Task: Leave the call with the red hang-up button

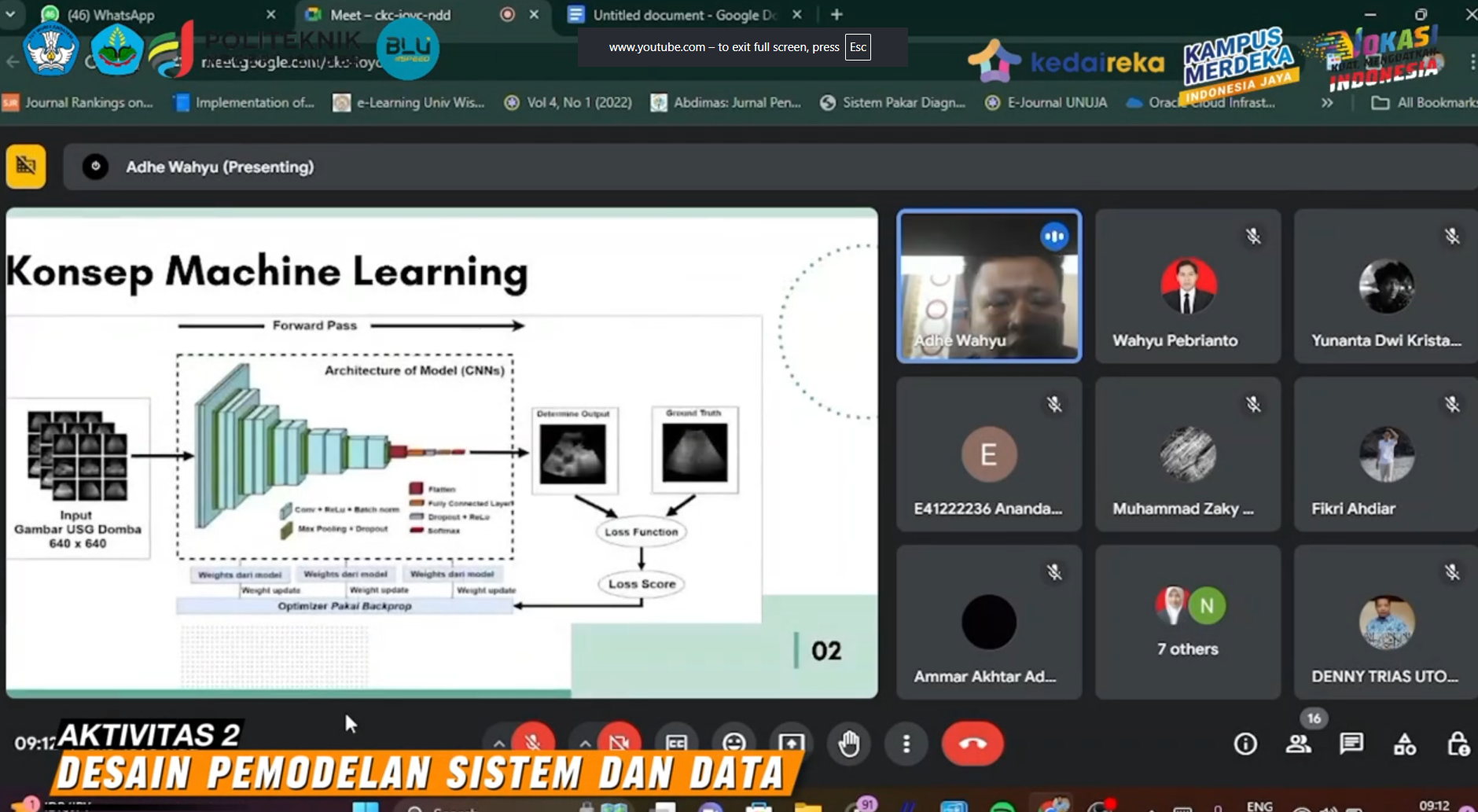Action: click(972, 744)
